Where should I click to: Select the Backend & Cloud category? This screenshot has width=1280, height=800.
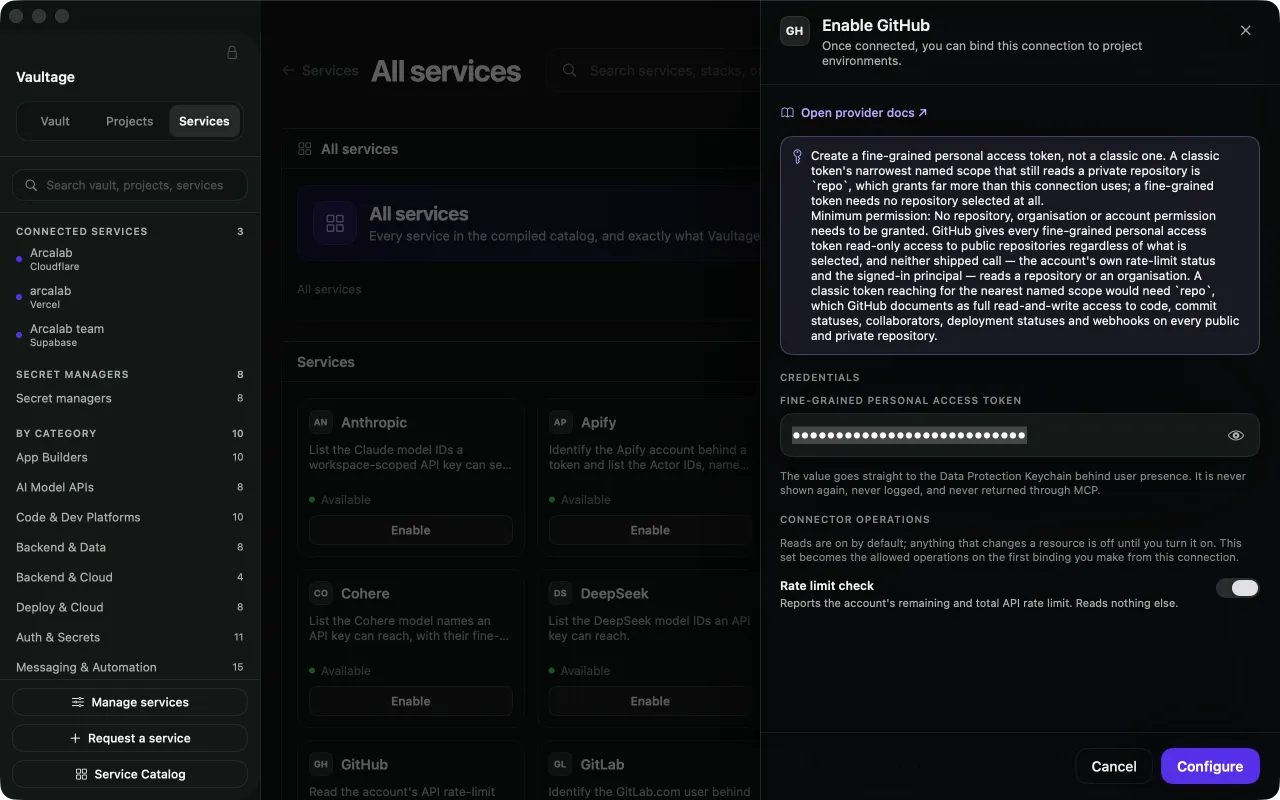130,577
